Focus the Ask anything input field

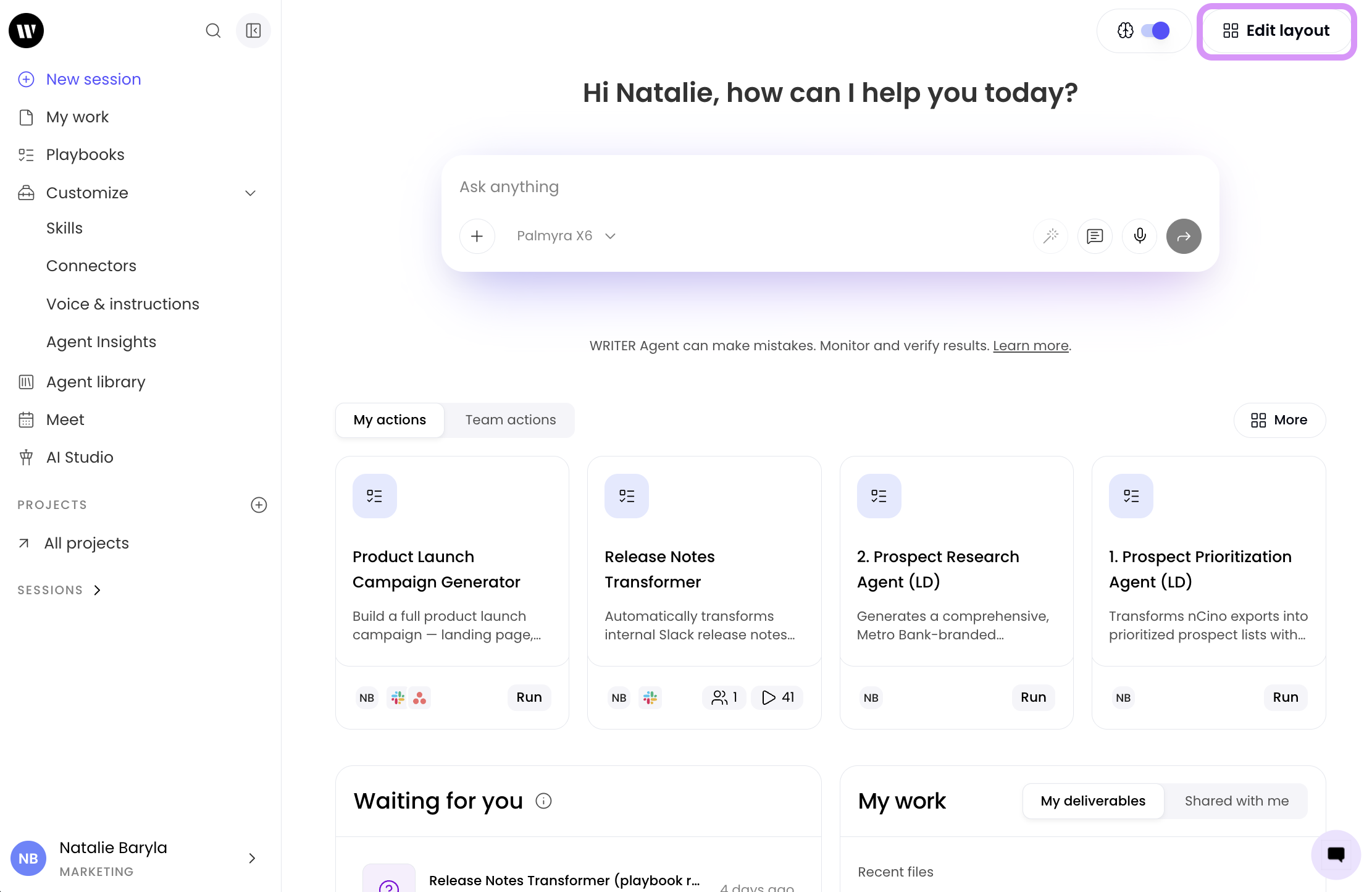[830, 187]
